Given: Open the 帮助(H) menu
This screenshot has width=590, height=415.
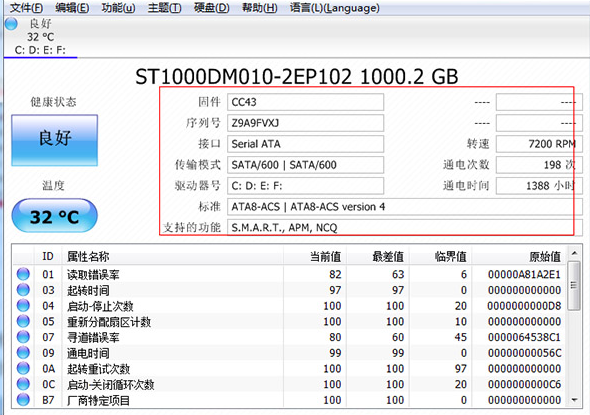Looking at the screenshot, I should (x=259, y=8).
